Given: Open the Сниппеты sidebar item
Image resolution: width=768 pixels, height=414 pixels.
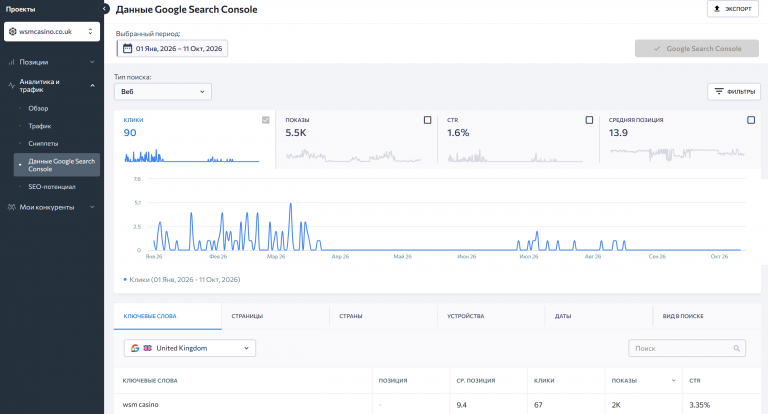Looking at the screenshot, I should tap(43, 144).
